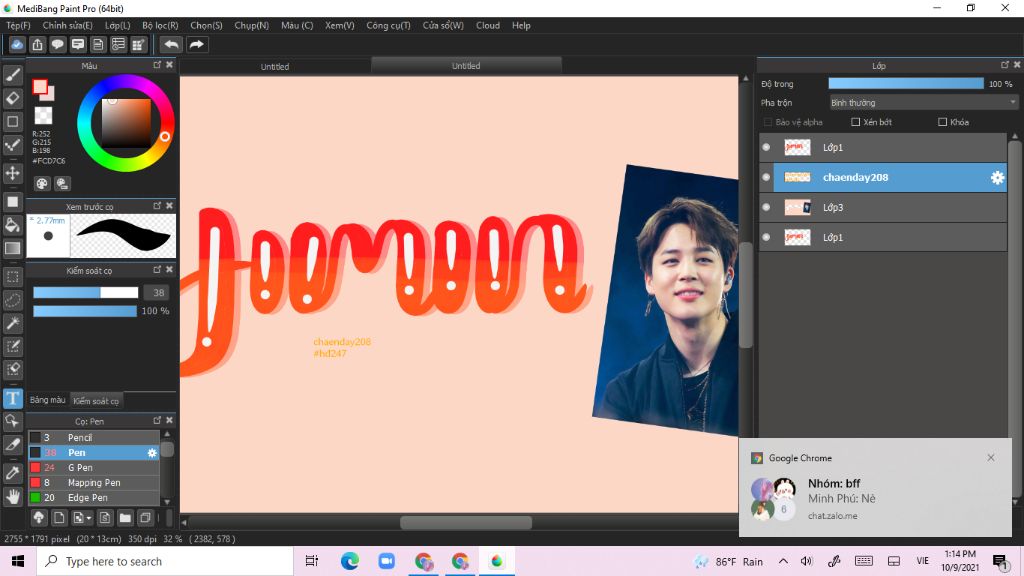The height and width of the screenshot is (576, 1024).
Task: Open the gear settings for chaenday208 layer
Action: click(x=997, y=178)
